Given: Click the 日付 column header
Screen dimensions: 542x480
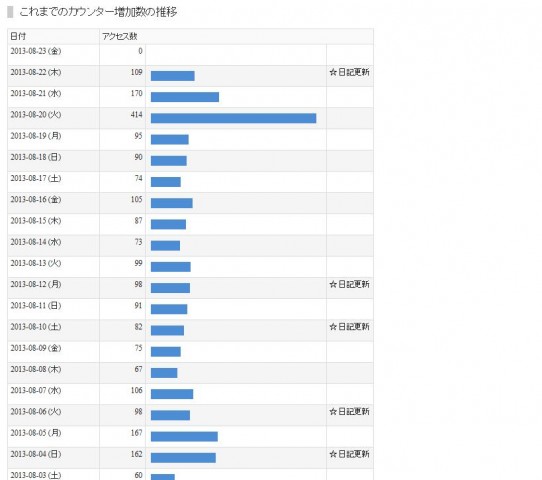Looking at the screenshot, I should [x=18, y=36].
